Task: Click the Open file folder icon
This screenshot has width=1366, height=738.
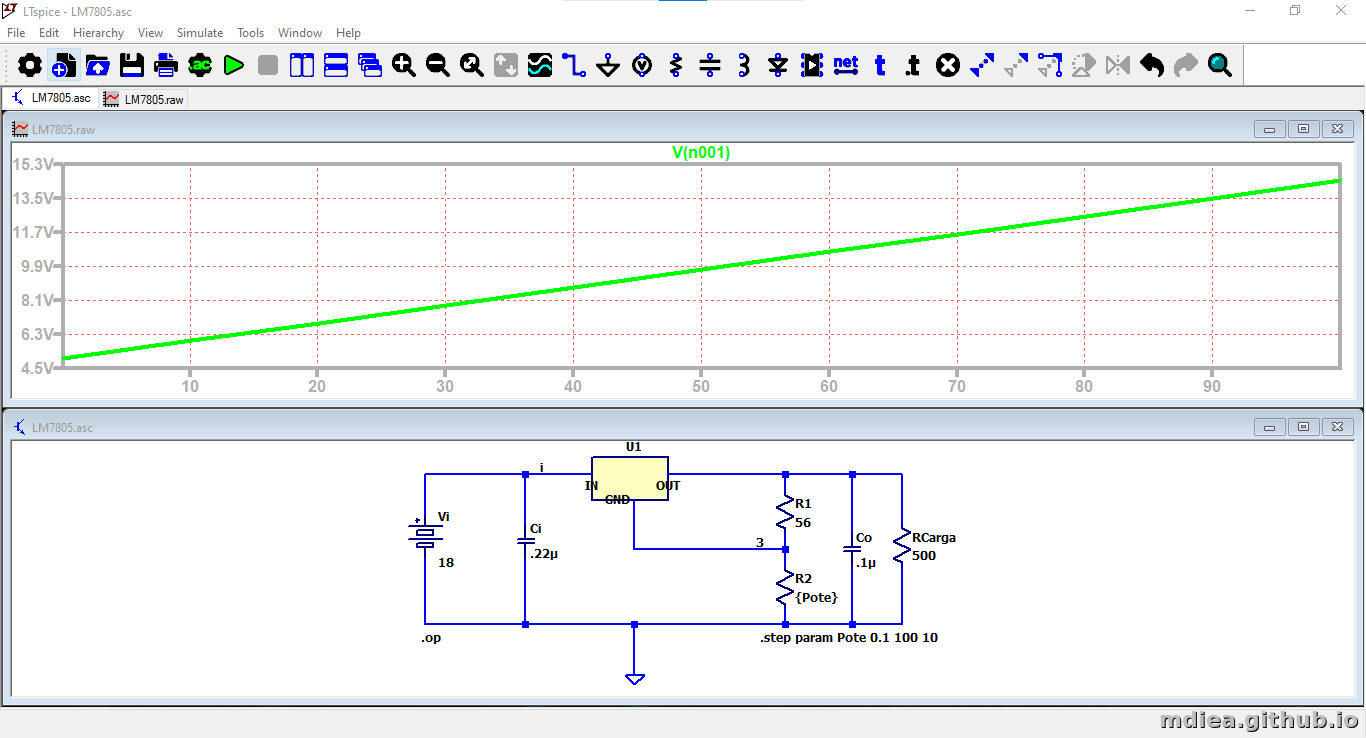Action: pos(98,66)
